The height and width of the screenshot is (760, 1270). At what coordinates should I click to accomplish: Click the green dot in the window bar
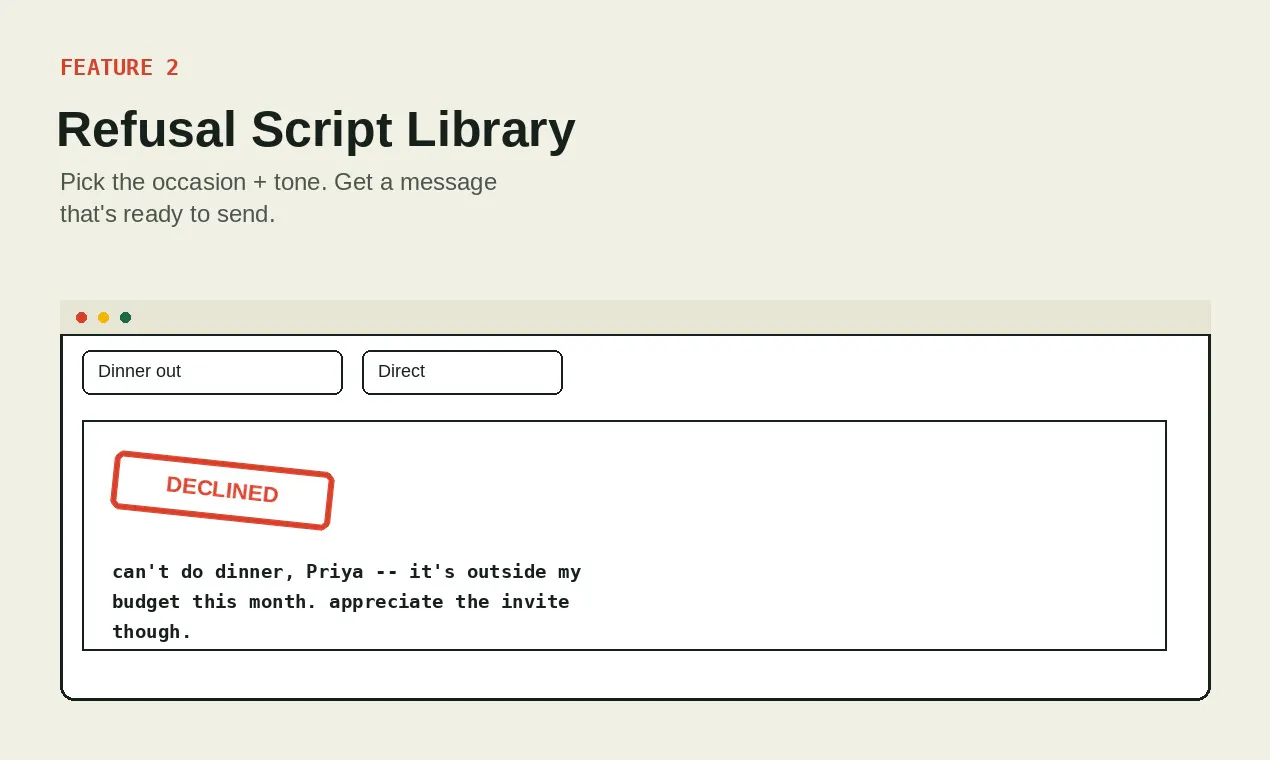point(125,318)
